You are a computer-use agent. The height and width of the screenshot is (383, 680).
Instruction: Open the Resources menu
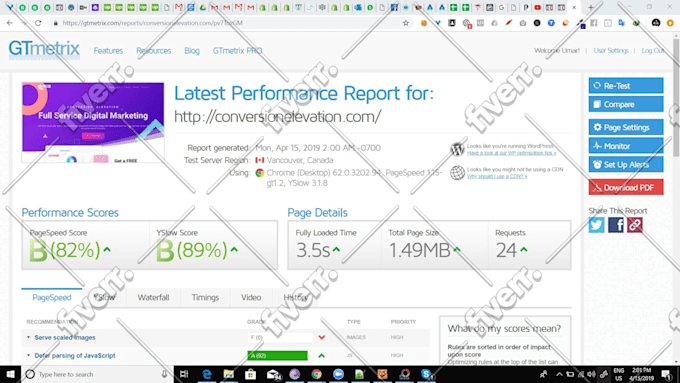click(154, 51)
